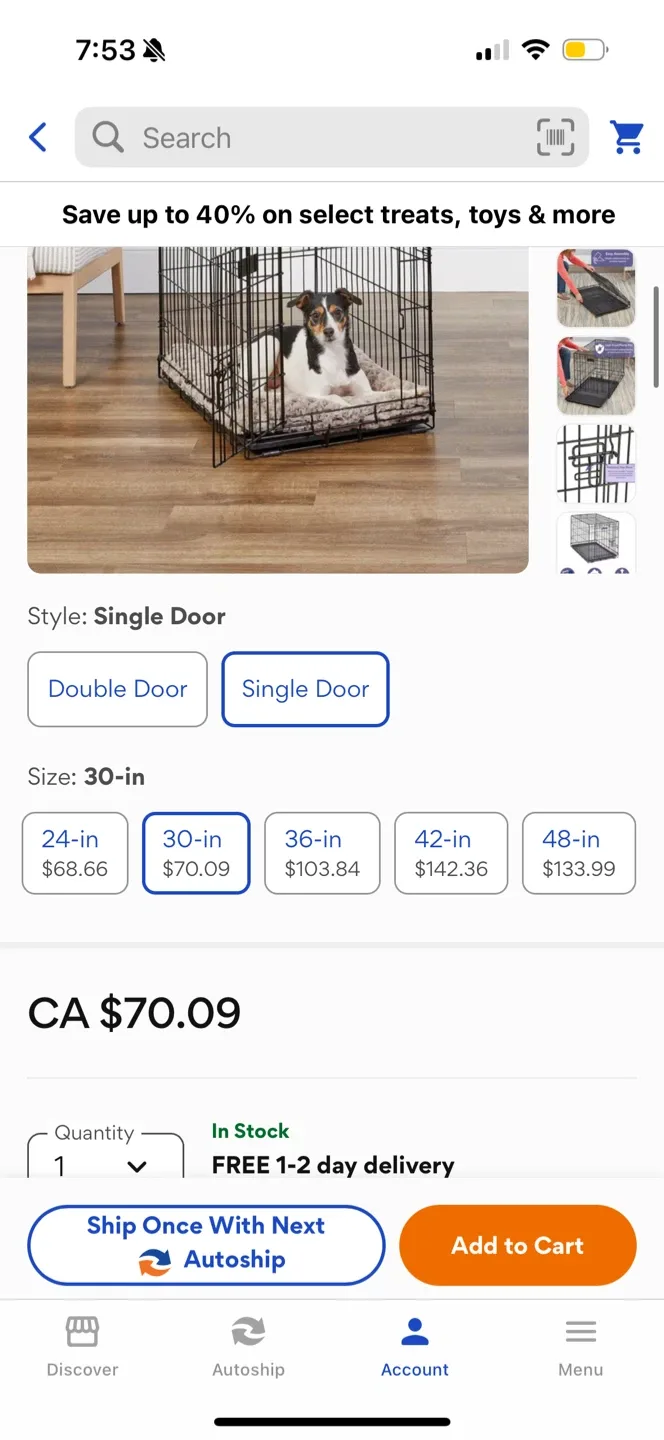View the crate latch close-up thumbnail
This screenshot has height=1440, width=664.
pos(595,464)
